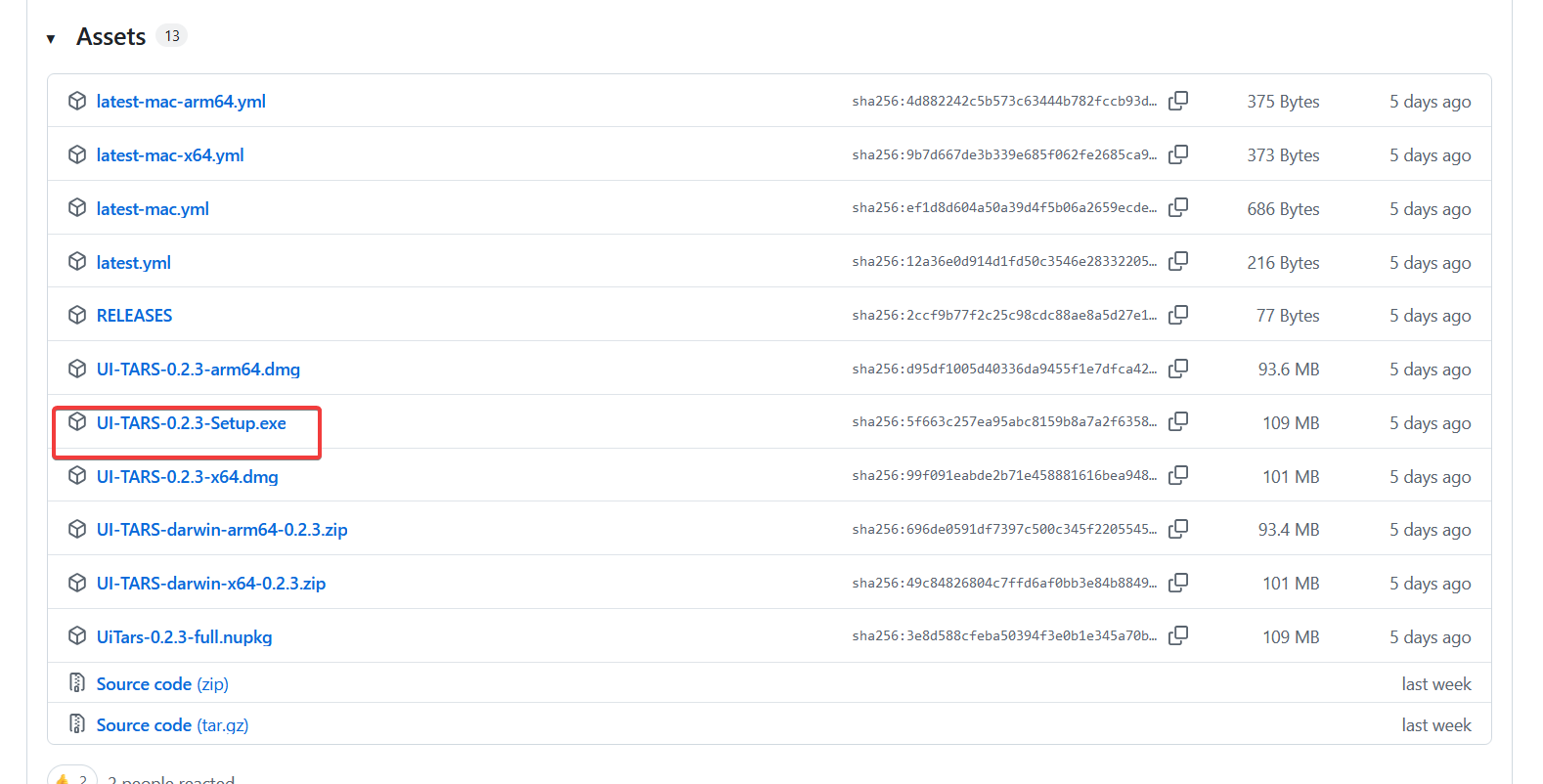The image size is (1543, 784).
Task: Click the 93.6 MB size value
Action: [1289, 370]
